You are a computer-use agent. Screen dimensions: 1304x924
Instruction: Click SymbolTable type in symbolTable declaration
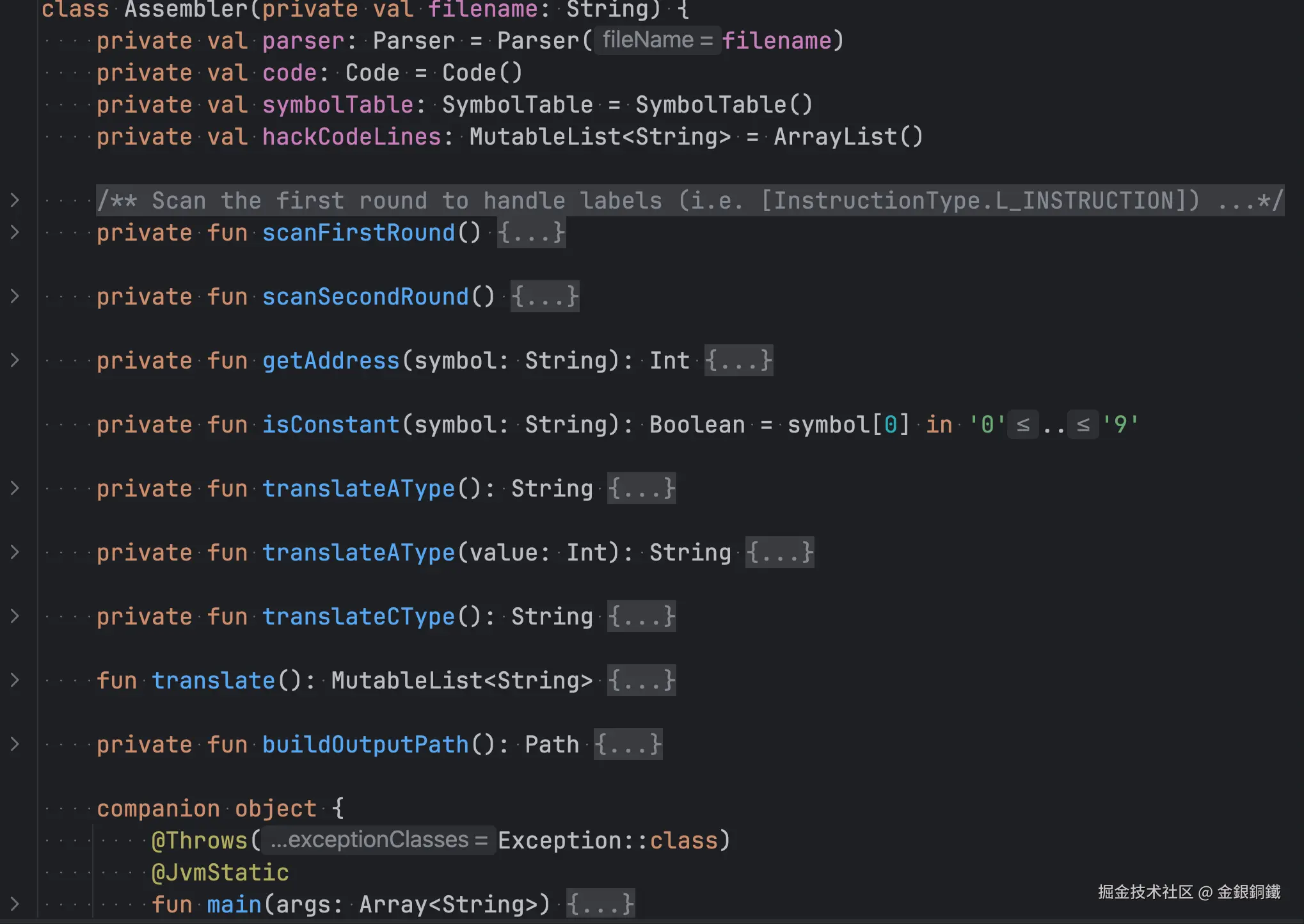click(517, 104)
